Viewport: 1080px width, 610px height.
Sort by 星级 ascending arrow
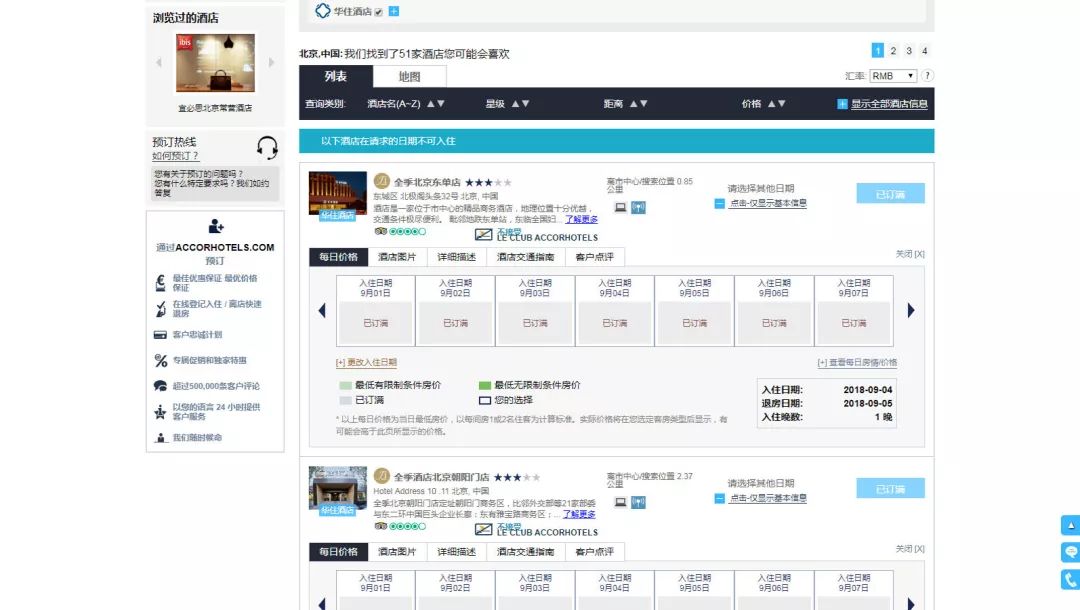coord(515,104)
